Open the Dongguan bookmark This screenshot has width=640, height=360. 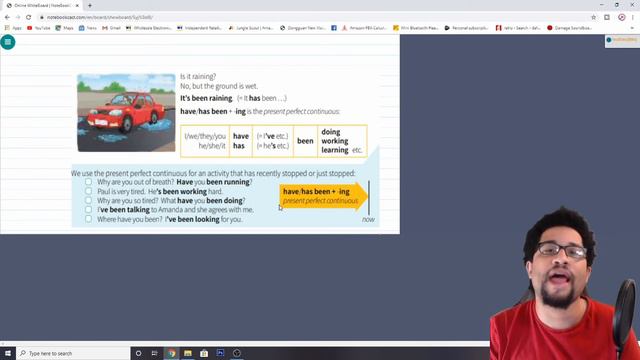pos(303,28)
